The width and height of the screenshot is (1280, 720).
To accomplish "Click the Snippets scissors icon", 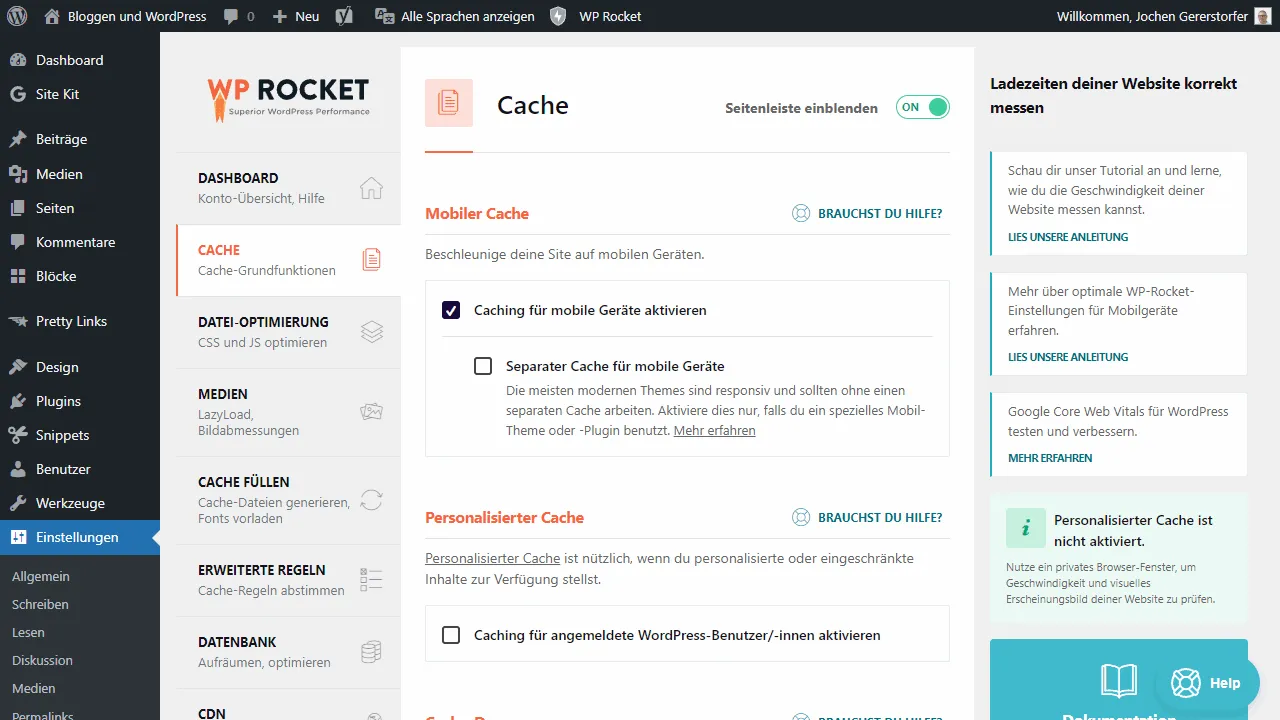I will click(x=18, y=435).
